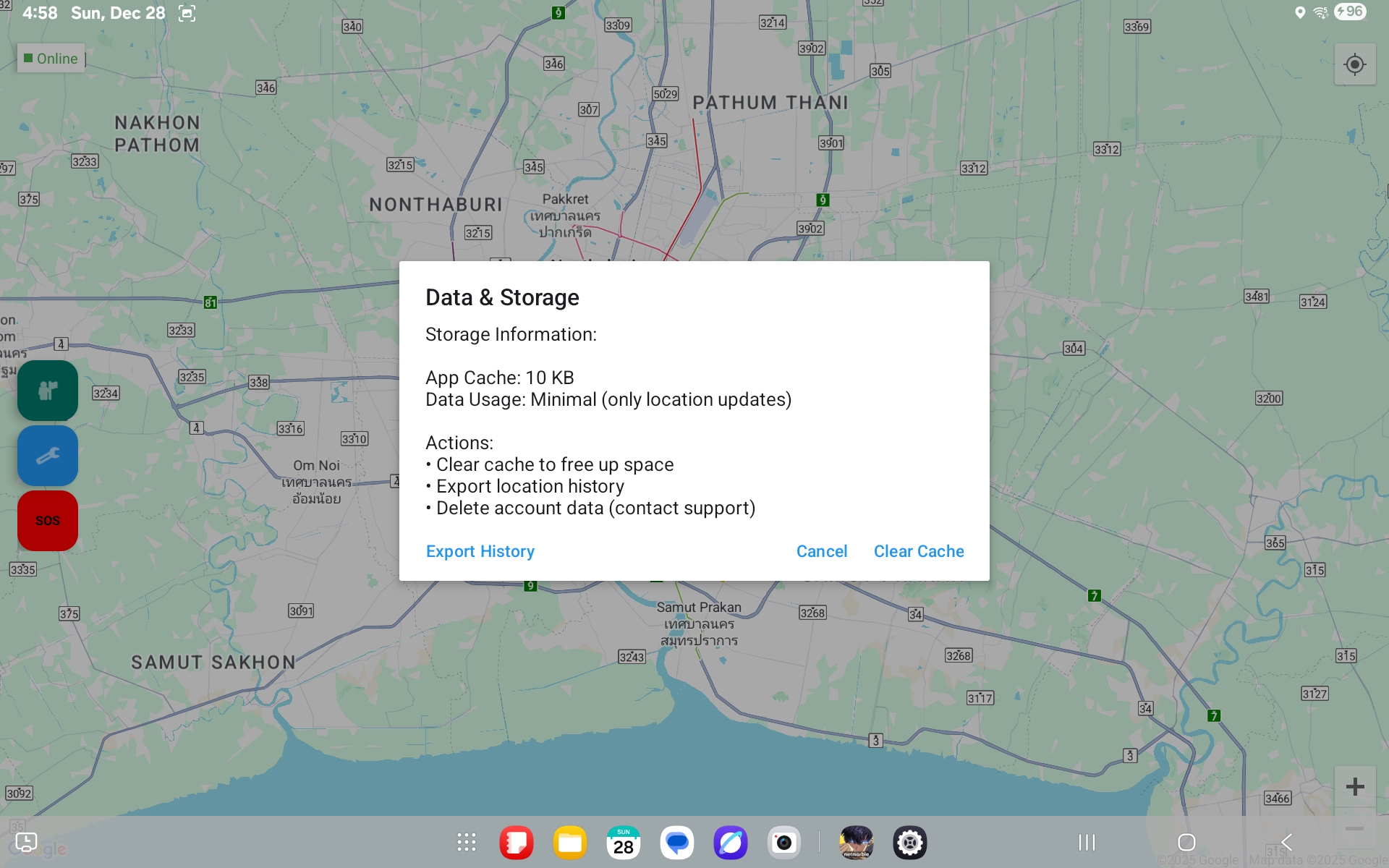The width and height of the screenshot is (1389, 868).
Task: Tap the my-location crosshair button
Action: (x=1355, y=64)
